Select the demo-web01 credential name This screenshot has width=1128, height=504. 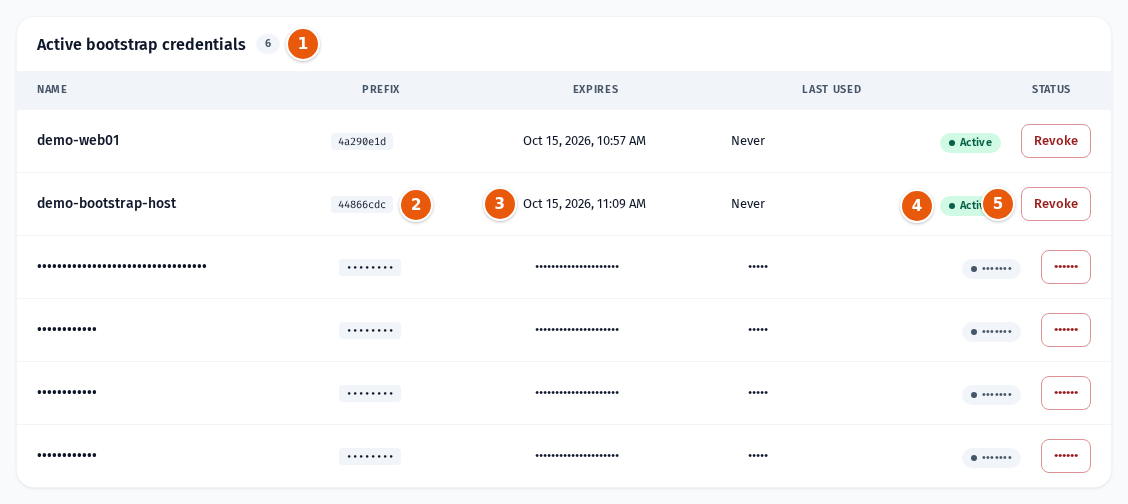(78, 140)
